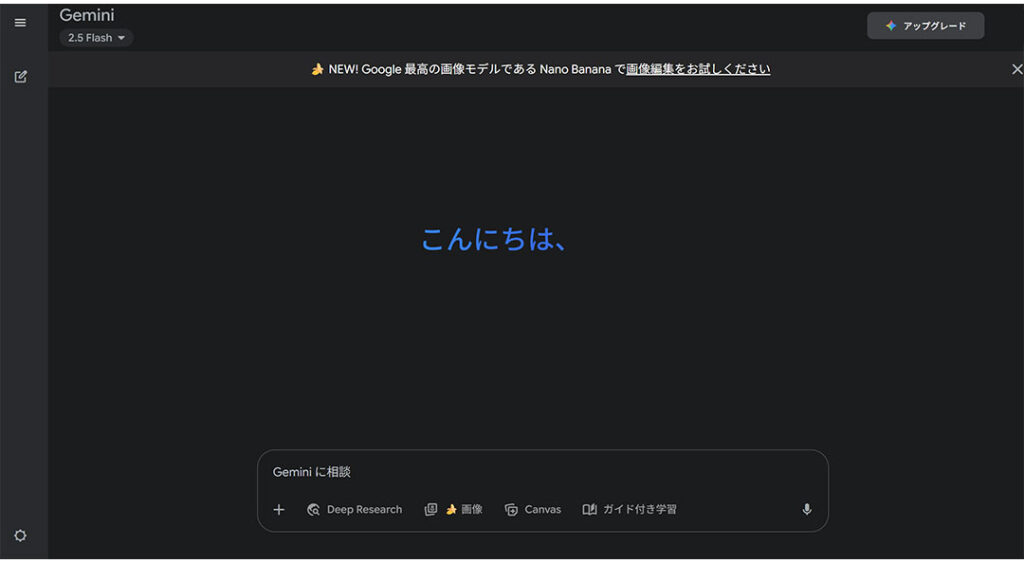Focus the Gemini に相談 prompt field

540,472
